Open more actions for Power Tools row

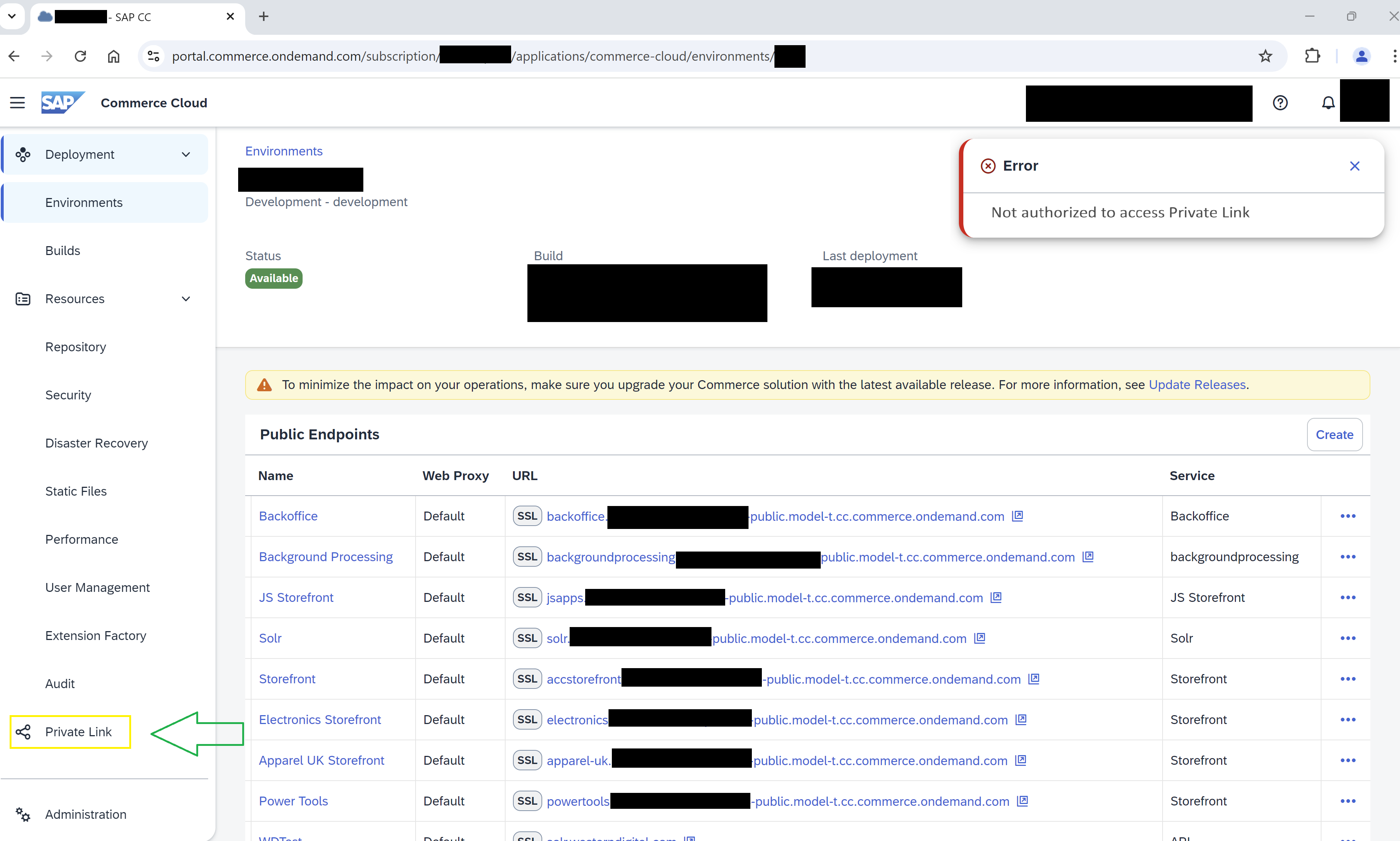click(x=1348, y=801)
